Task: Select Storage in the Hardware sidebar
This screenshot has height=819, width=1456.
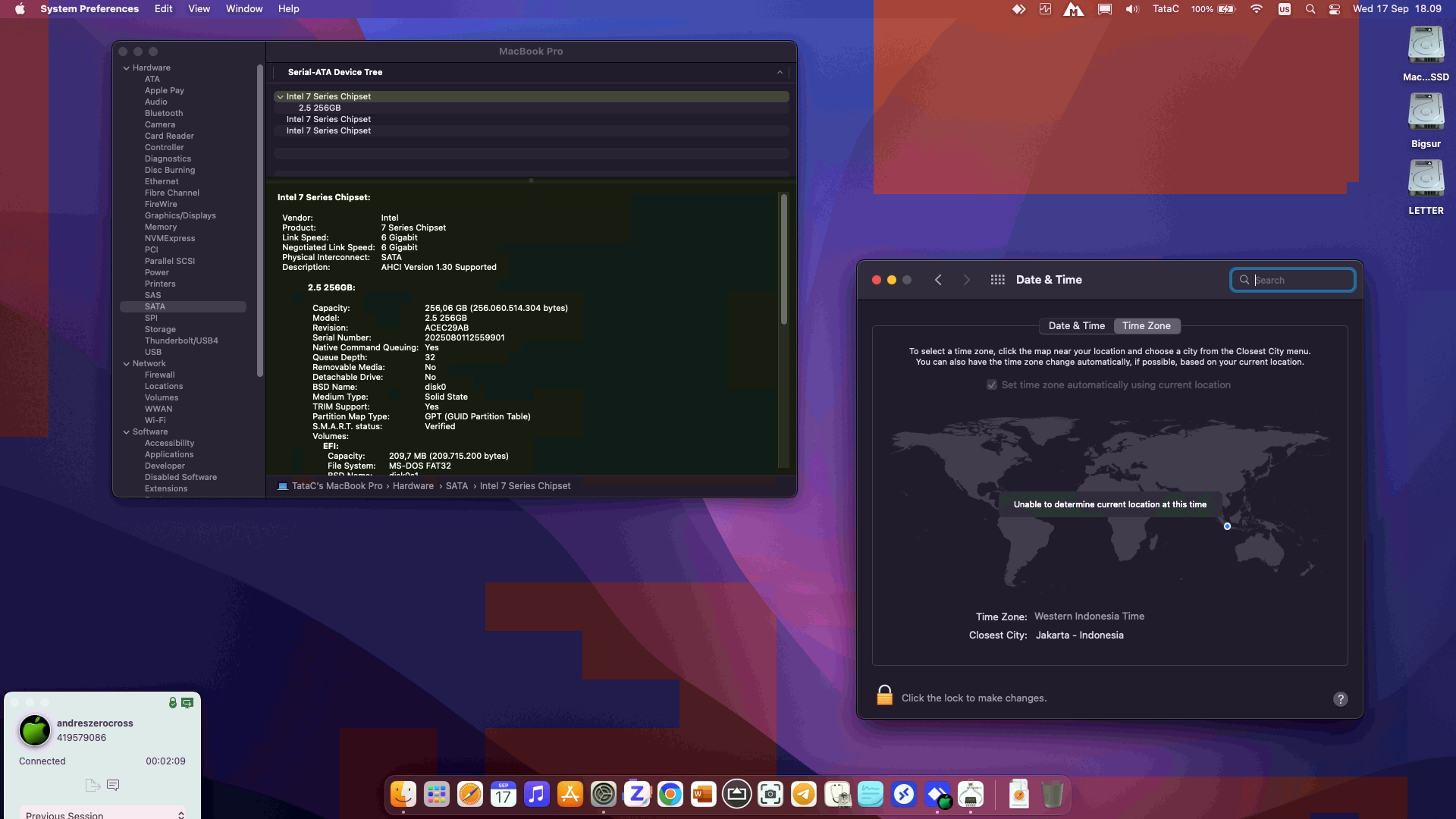Action: coord(160,329)
